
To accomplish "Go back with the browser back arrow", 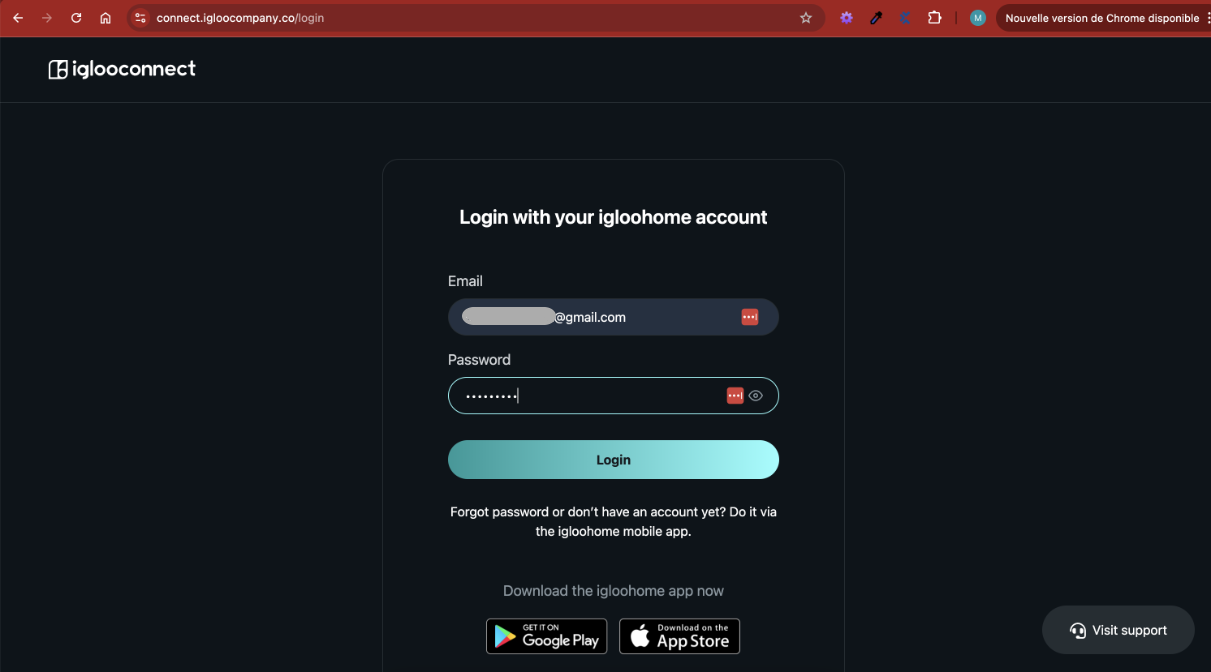I will click(x=18, y=18).
